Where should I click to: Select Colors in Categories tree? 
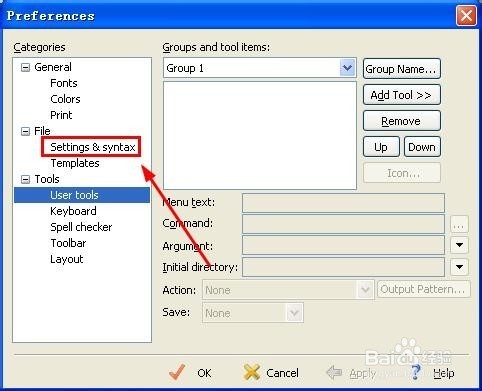65,99
